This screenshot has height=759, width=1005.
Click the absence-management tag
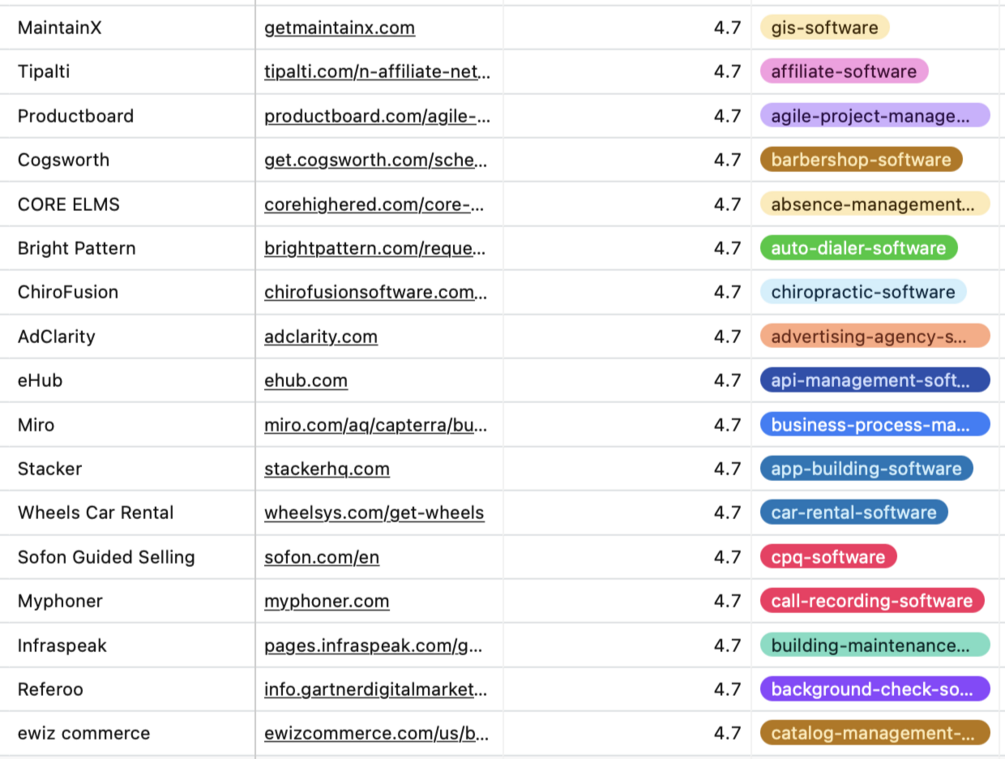coord(875,204)
